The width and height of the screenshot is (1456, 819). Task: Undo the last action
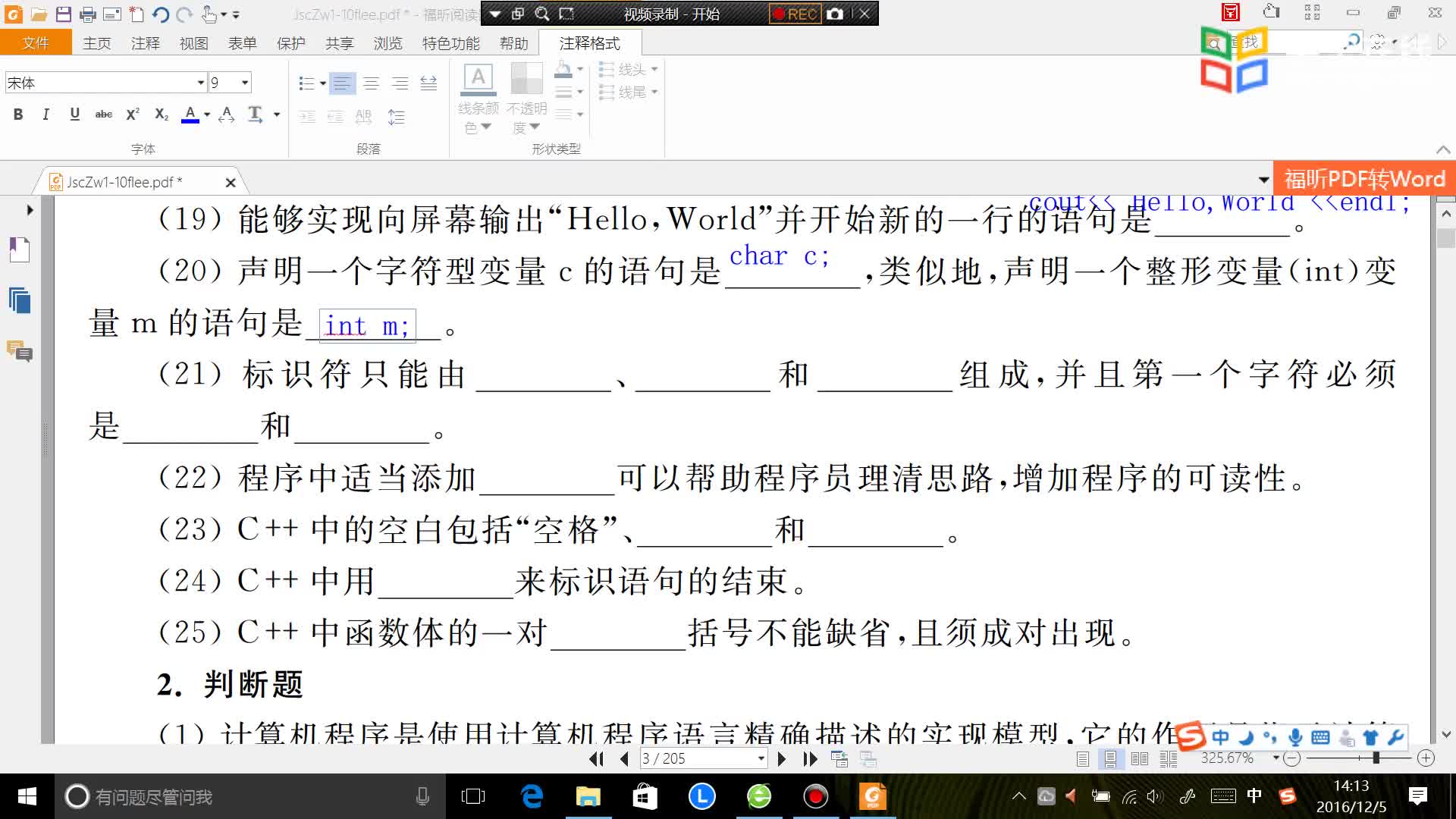160,14
